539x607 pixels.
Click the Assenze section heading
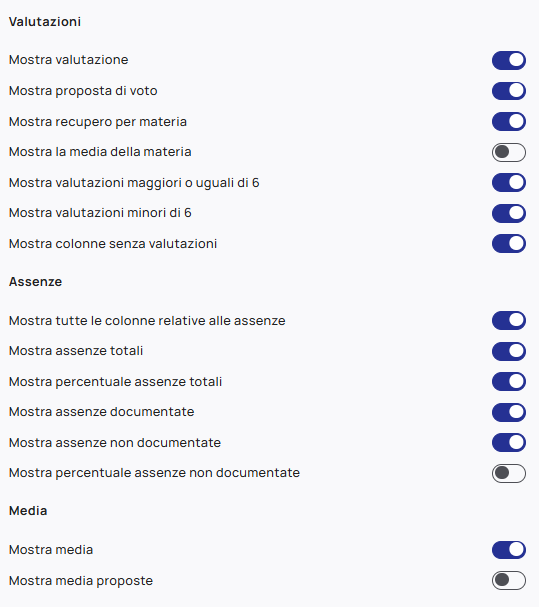[x=35, y=282]
